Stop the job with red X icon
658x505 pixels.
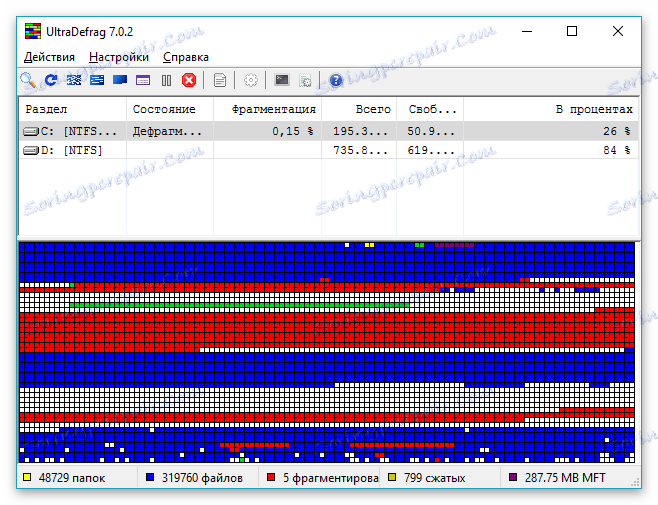tap(189, 80)
